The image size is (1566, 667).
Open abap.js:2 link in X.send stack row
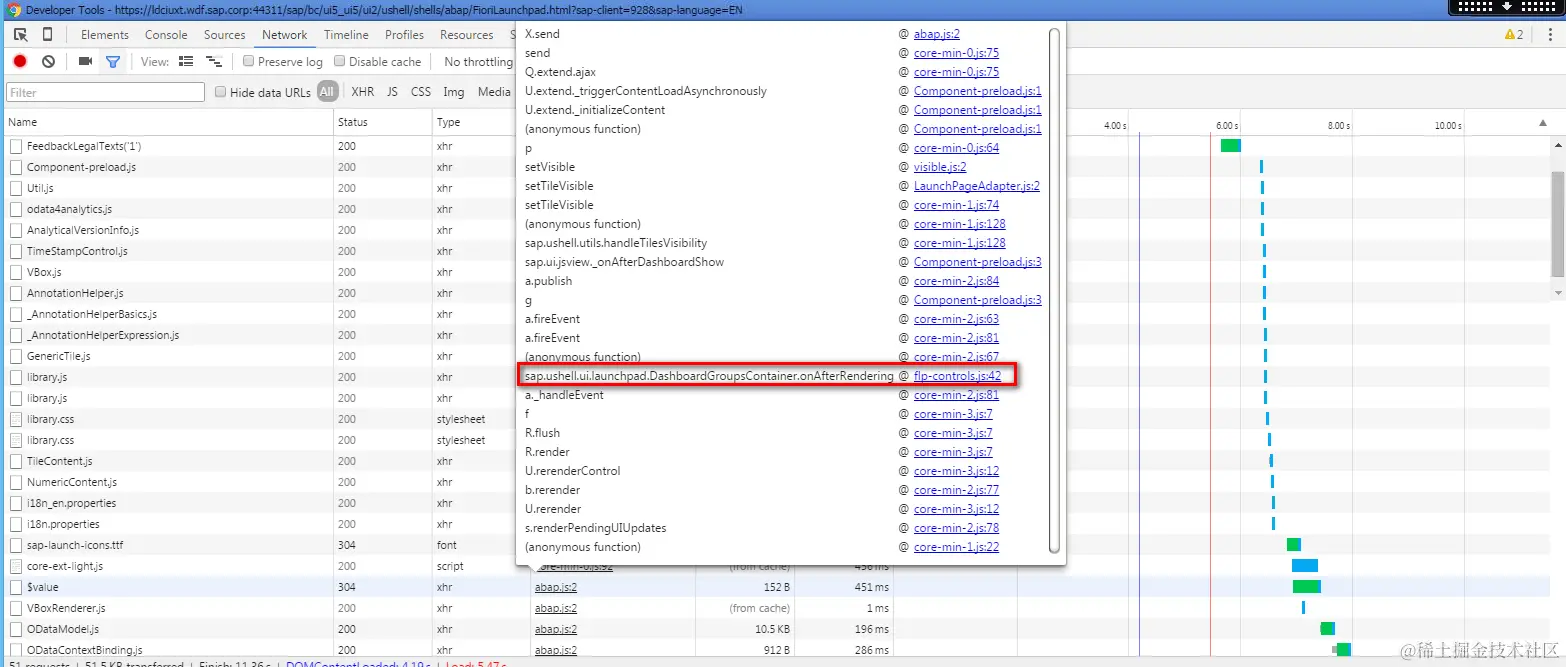click(937, 34)
